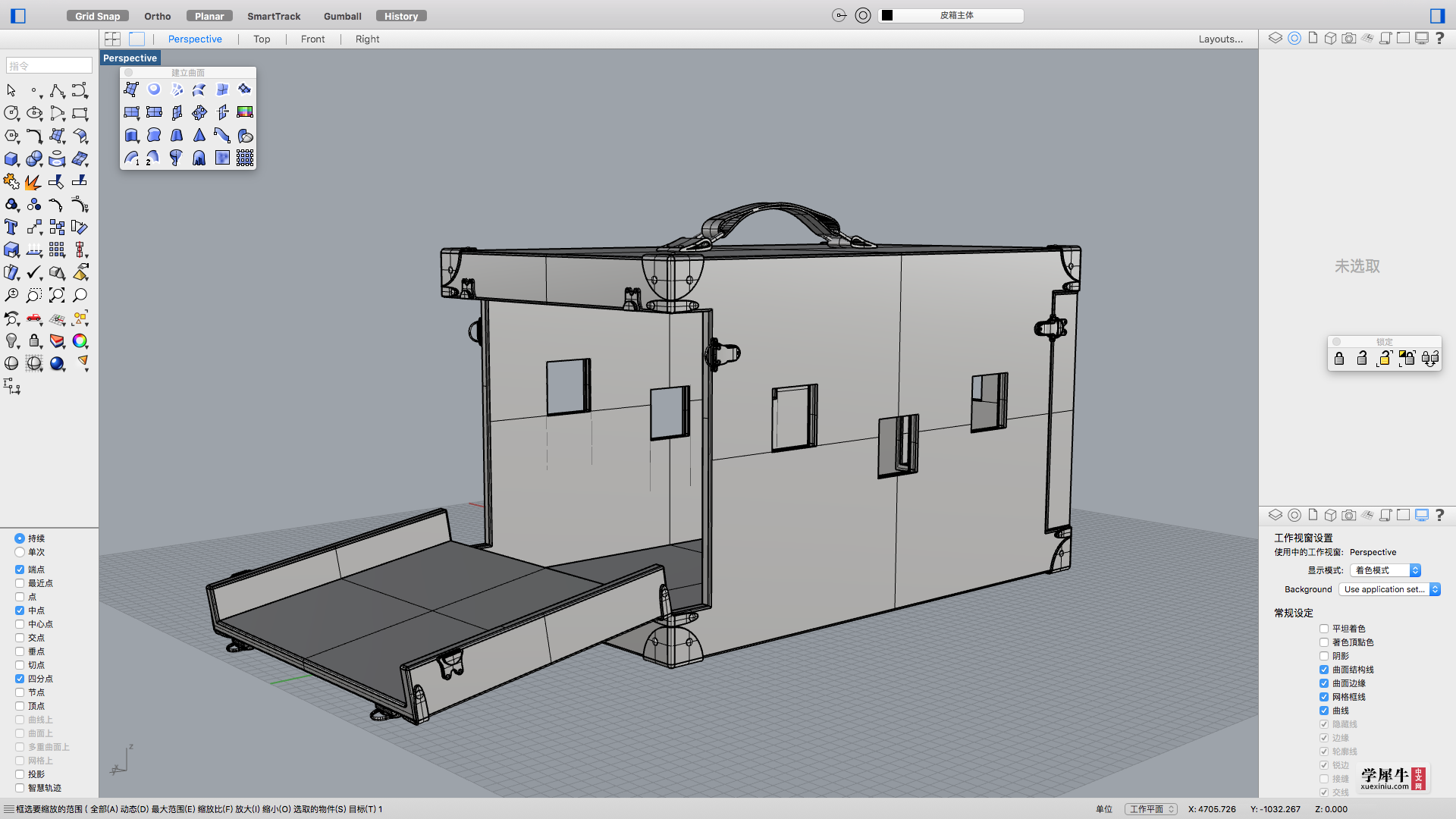
Task: Toggle the History button
Action: 401,16
